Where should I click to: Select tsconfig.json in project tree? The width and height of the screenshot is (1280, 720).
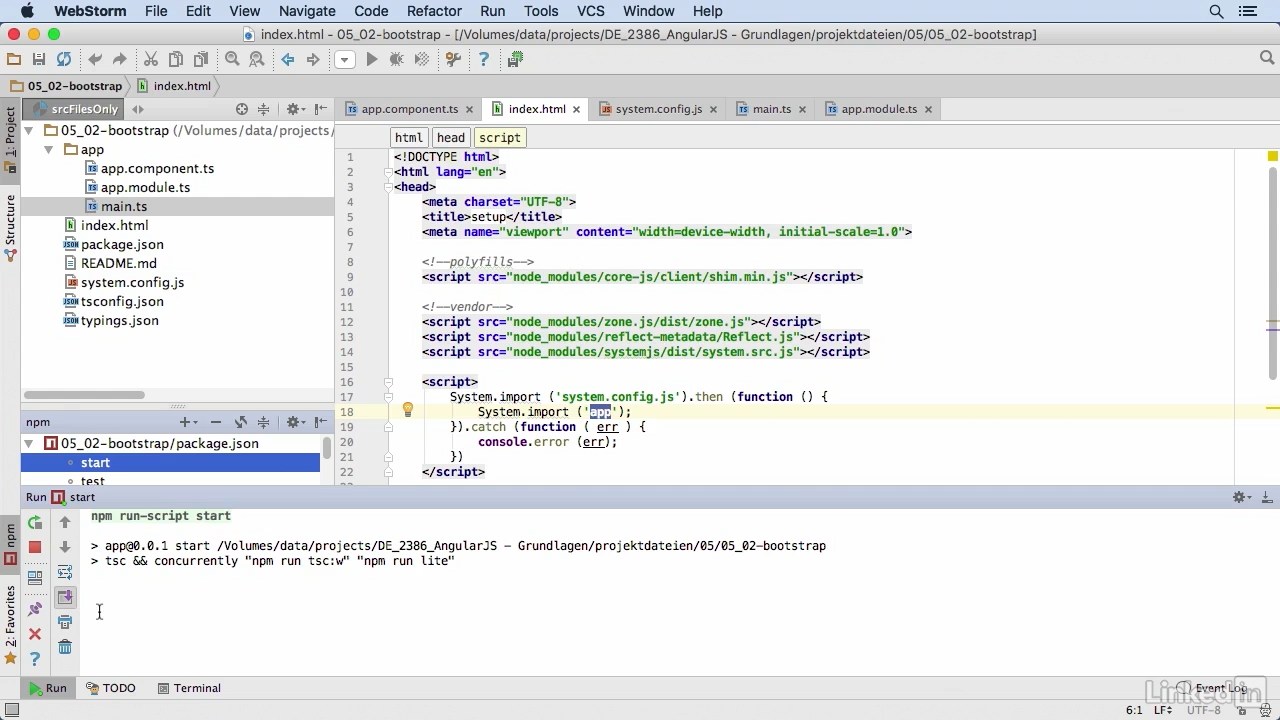(x=122, y=301)
